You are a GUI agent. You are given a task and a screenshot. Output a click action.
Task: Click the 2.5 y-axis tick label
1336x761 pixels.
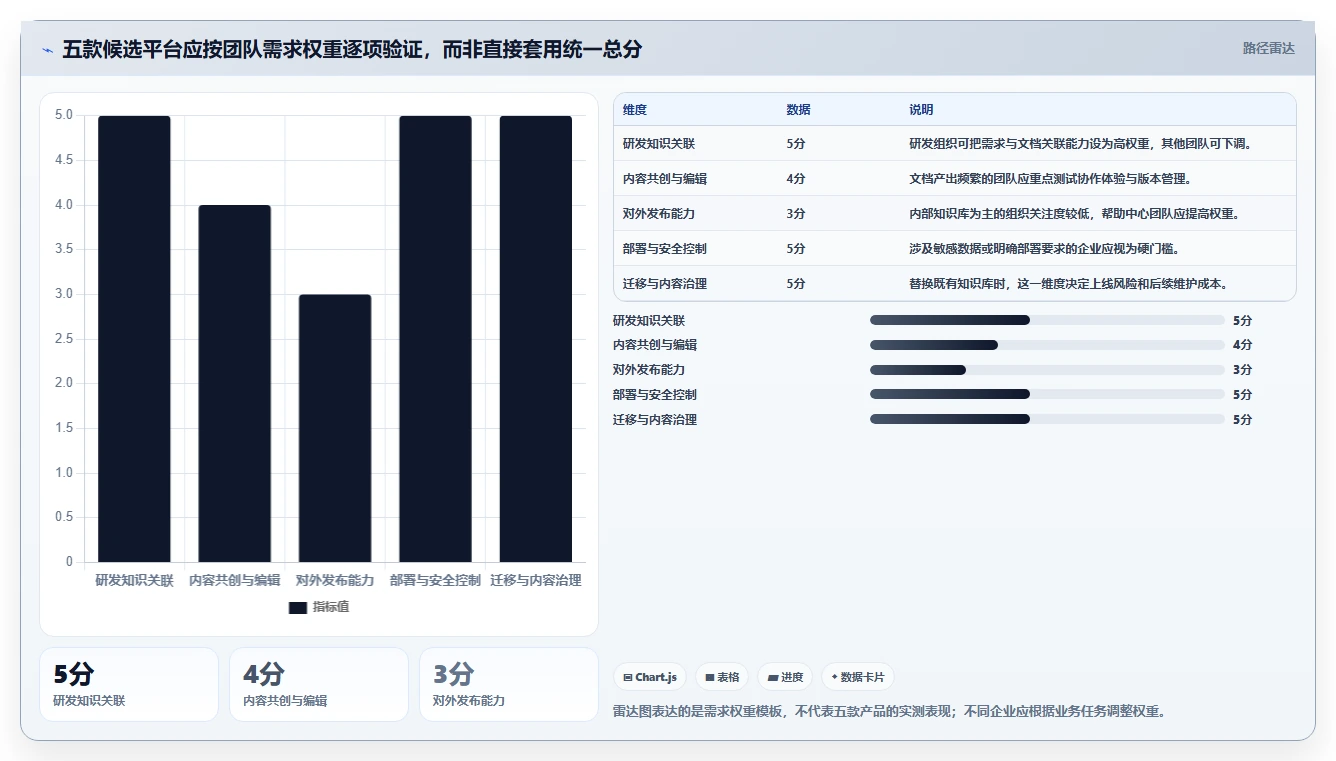pyautogui.click(x=64, y=339)
